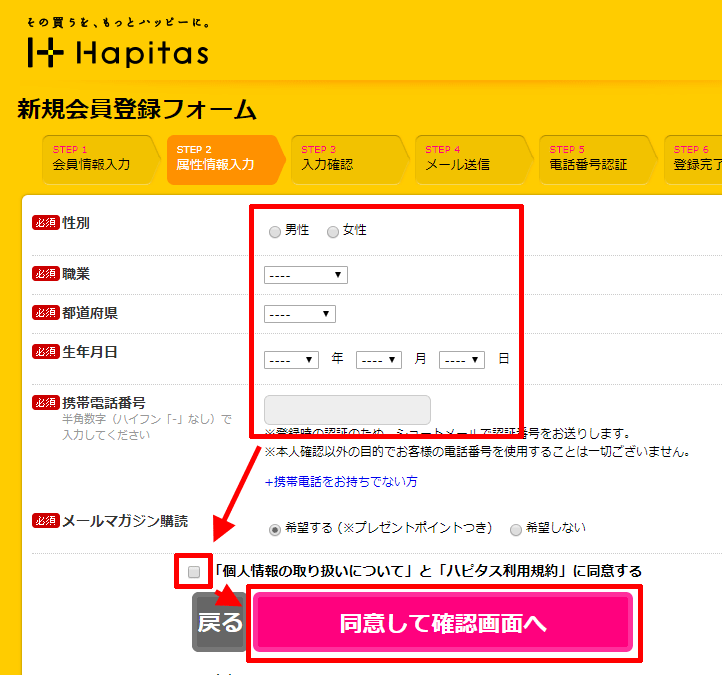Screen dimensions: 722x675
Task: Select the 女性 radio button
Action: tap(332, 232)
